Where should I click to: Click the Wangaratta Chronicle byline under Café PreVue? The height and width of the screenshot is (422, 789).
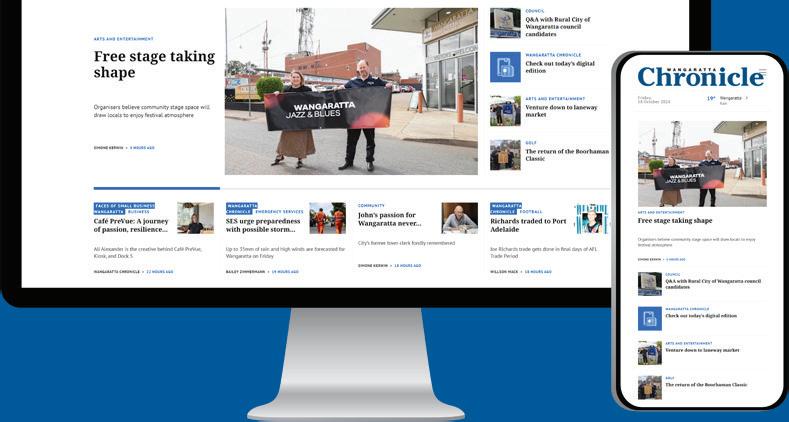point(117,272)
